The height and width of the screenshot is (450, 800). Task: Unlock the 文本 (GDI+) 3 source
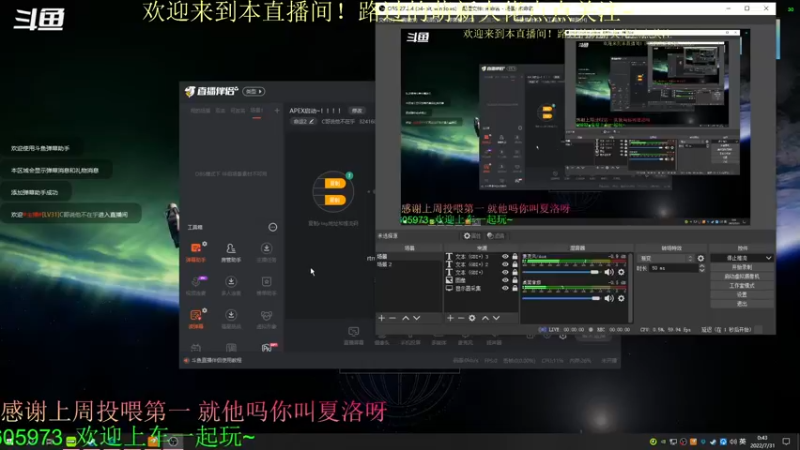click(x=515, y=257)
